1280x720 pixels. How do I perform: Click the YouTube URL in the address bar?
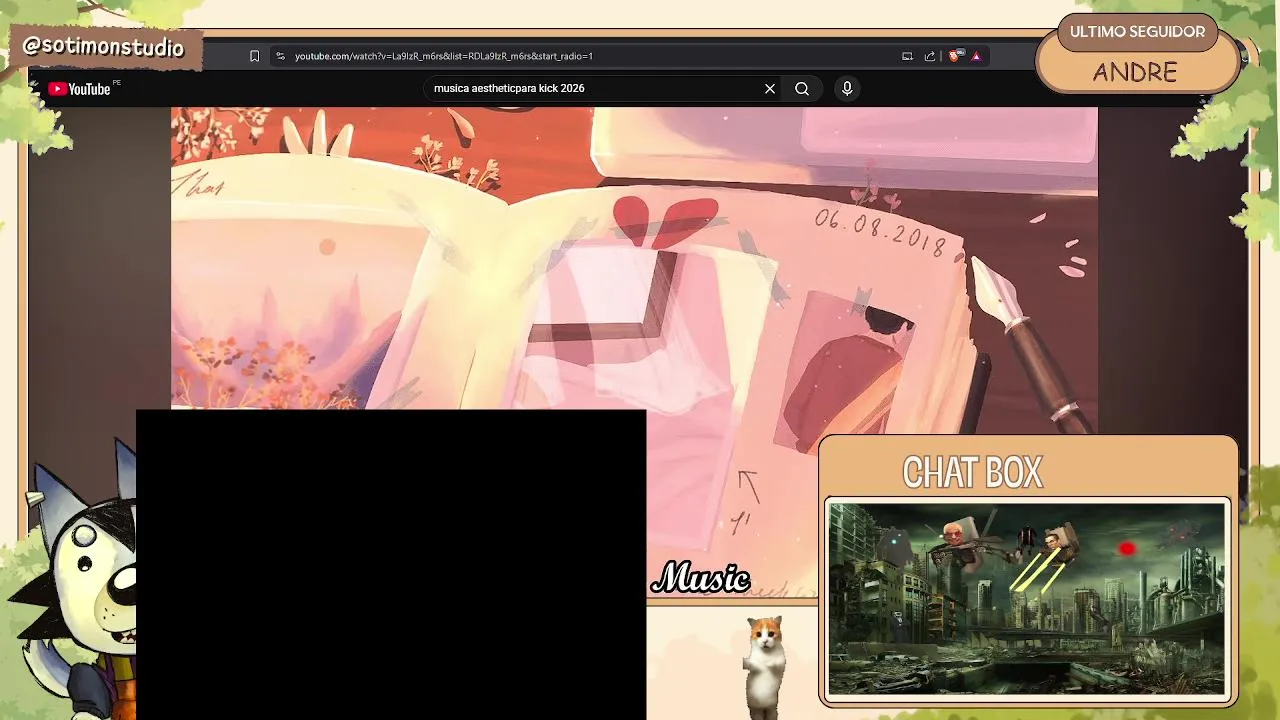click(x=444, y=56)
